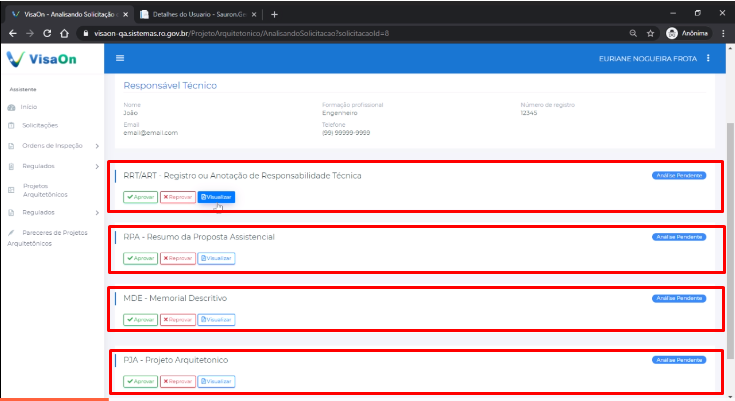Close the Detalhes do Usuario tab
Viewport: 735px width, 401px height.
[x=254, y=15]
